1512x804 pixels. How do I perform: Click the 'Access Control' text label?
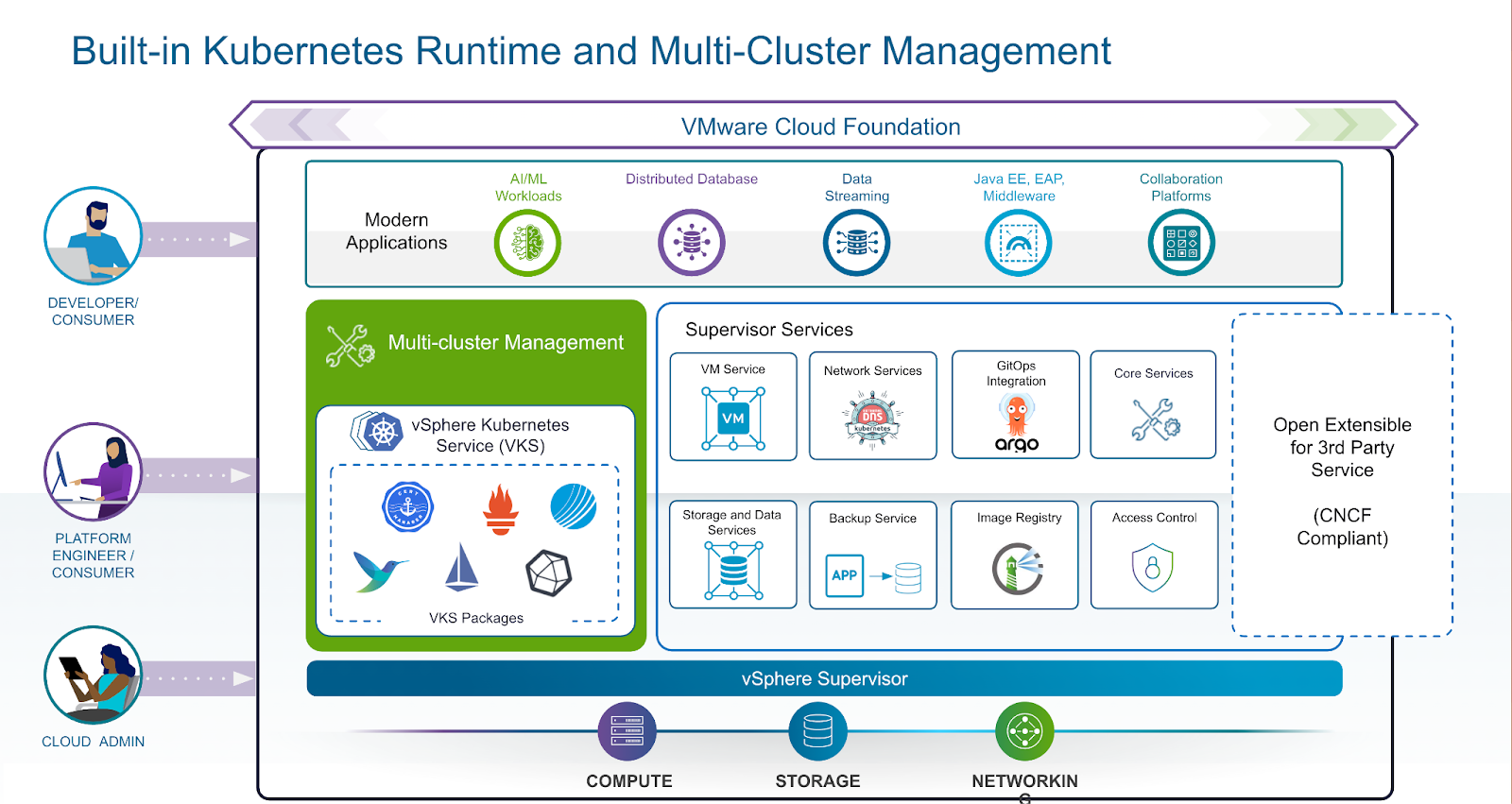click(1155, 518)
